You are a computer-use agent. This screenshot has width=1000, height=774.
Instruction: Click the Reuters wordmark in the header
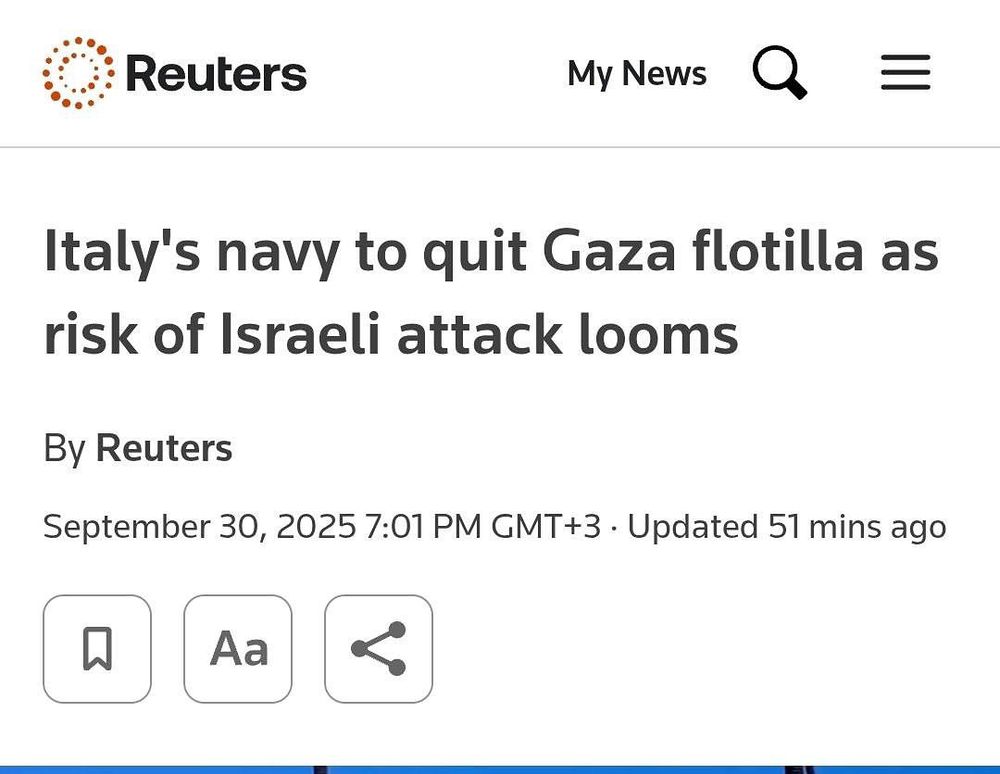[x=216, y=74]
